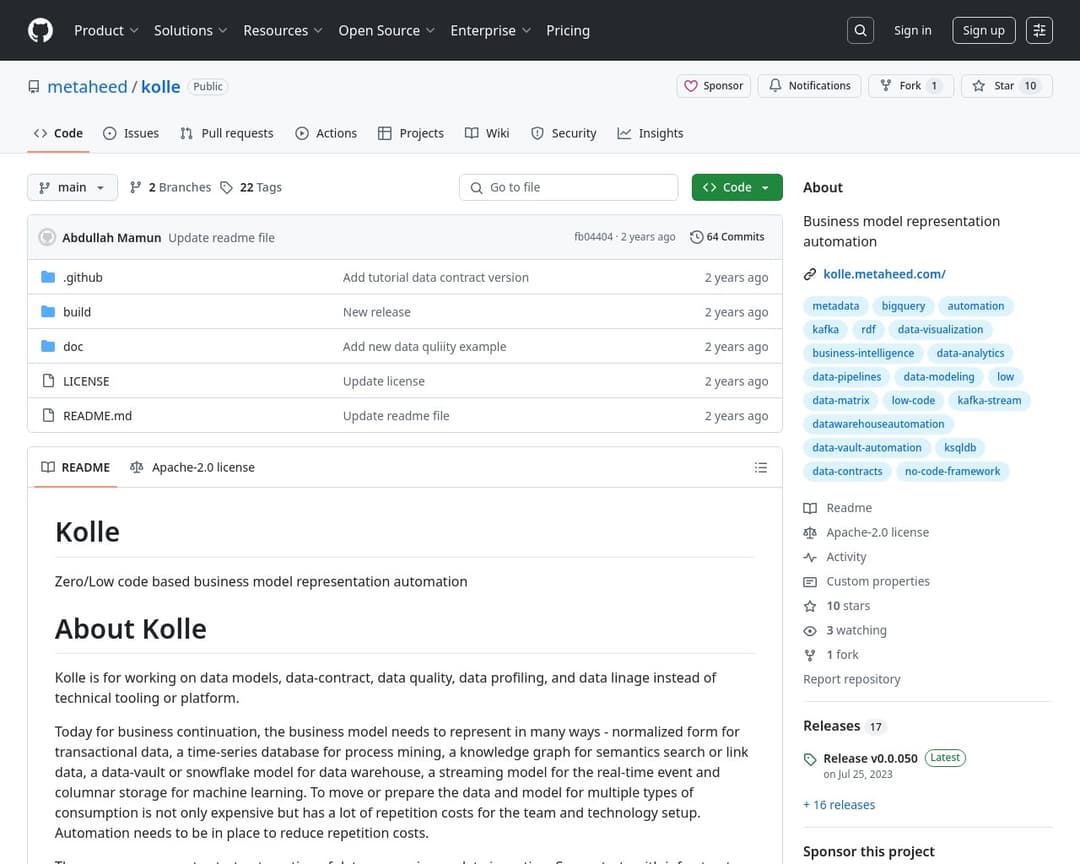The image size is (1080, 864).
Task: Open the + 16 releases link
Action: [839, 805]
